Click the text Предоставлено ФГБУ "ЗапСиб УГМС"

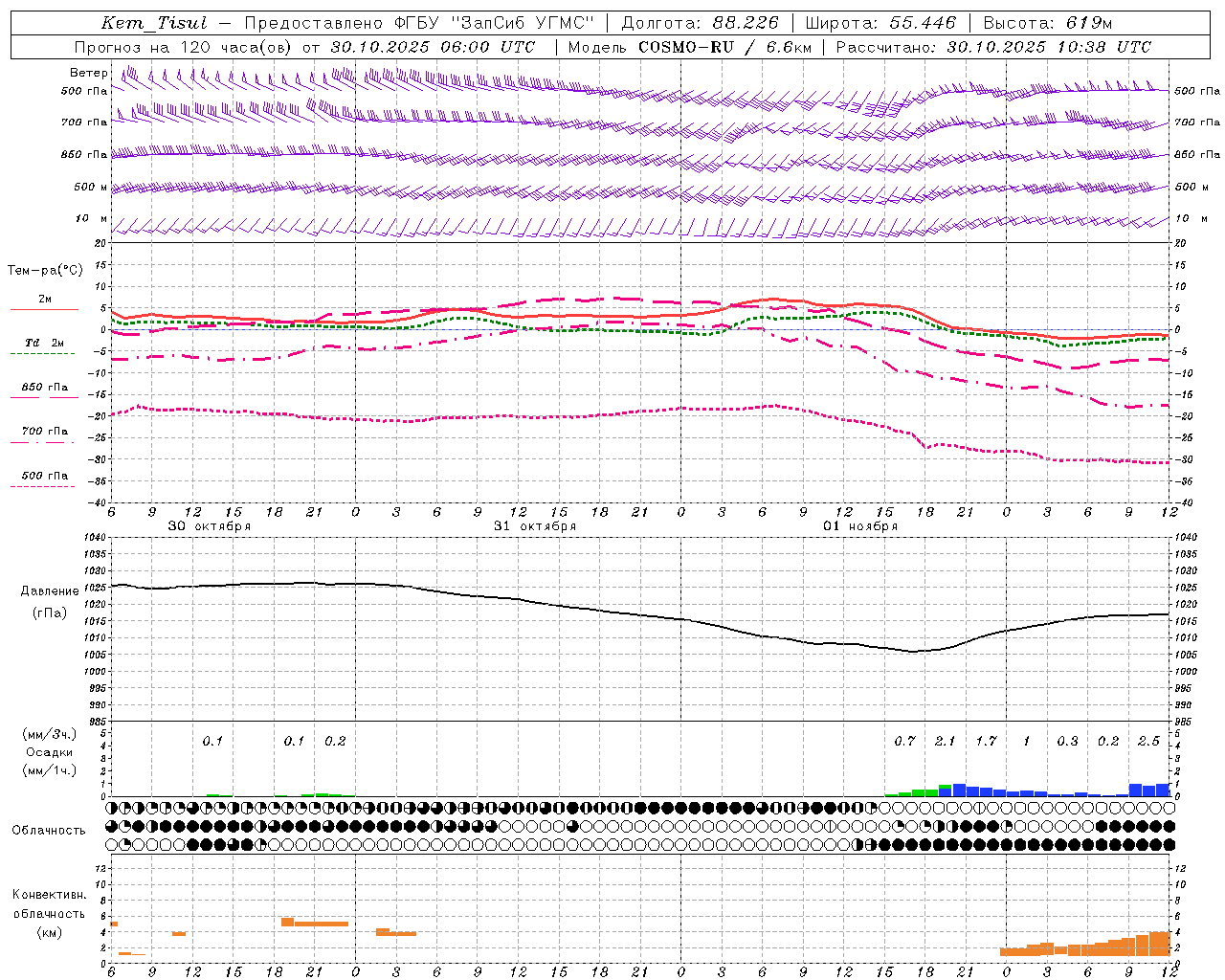pos(419,23)
